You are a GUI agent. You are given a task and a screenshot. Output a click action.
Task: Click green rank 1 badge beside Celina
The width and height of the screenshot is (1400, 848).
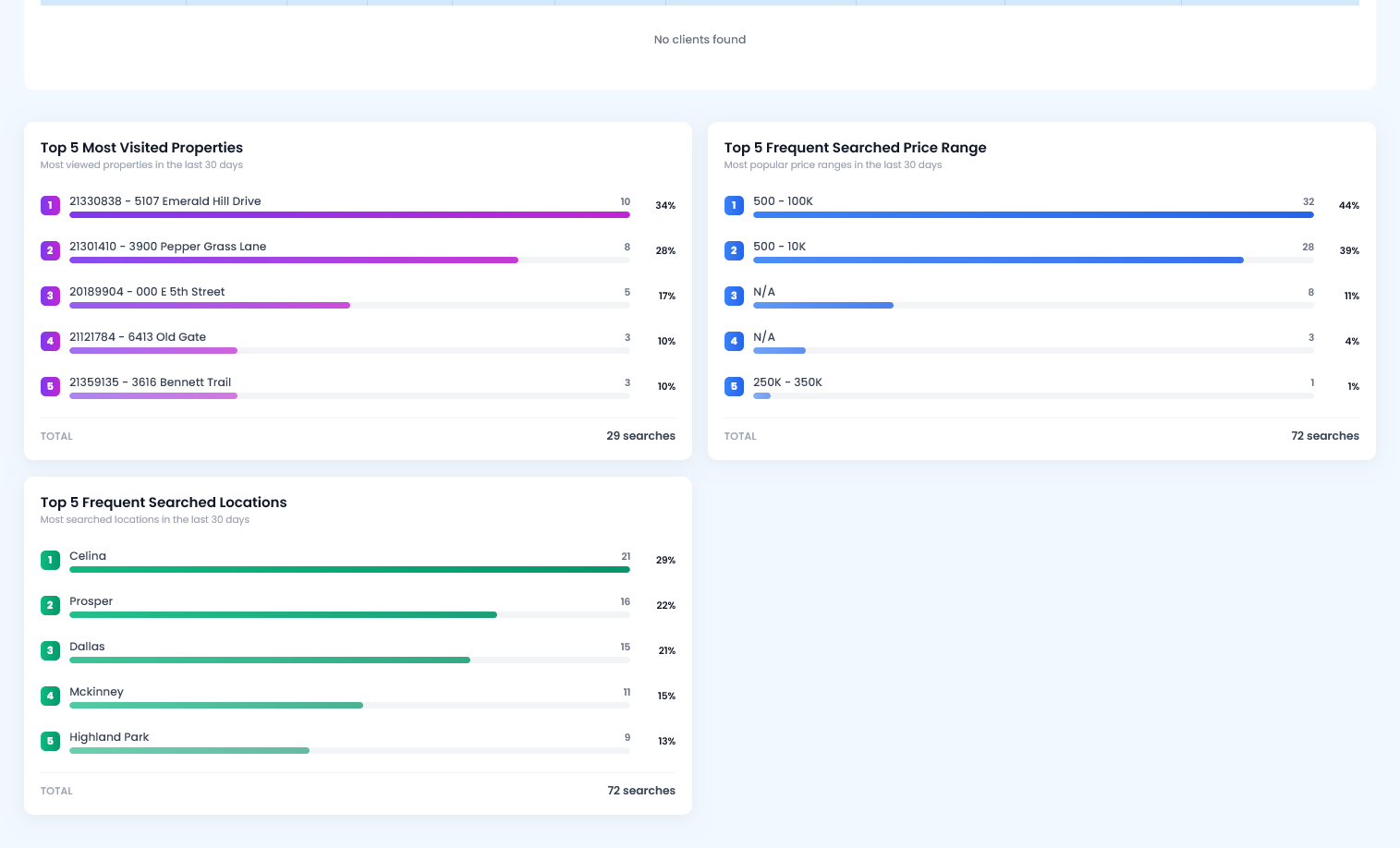click(50, 560)
